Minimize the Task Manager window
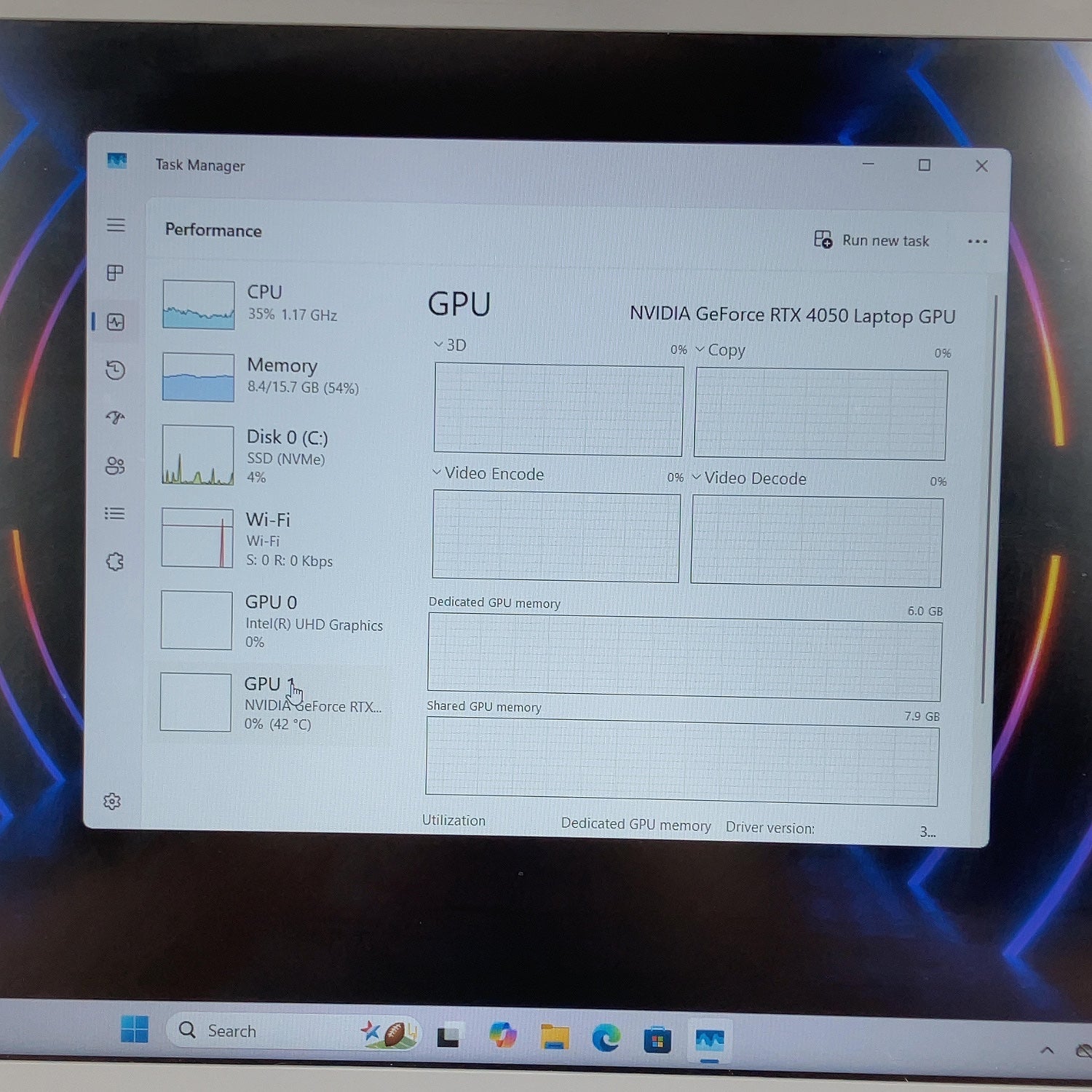 pos(868,164)
